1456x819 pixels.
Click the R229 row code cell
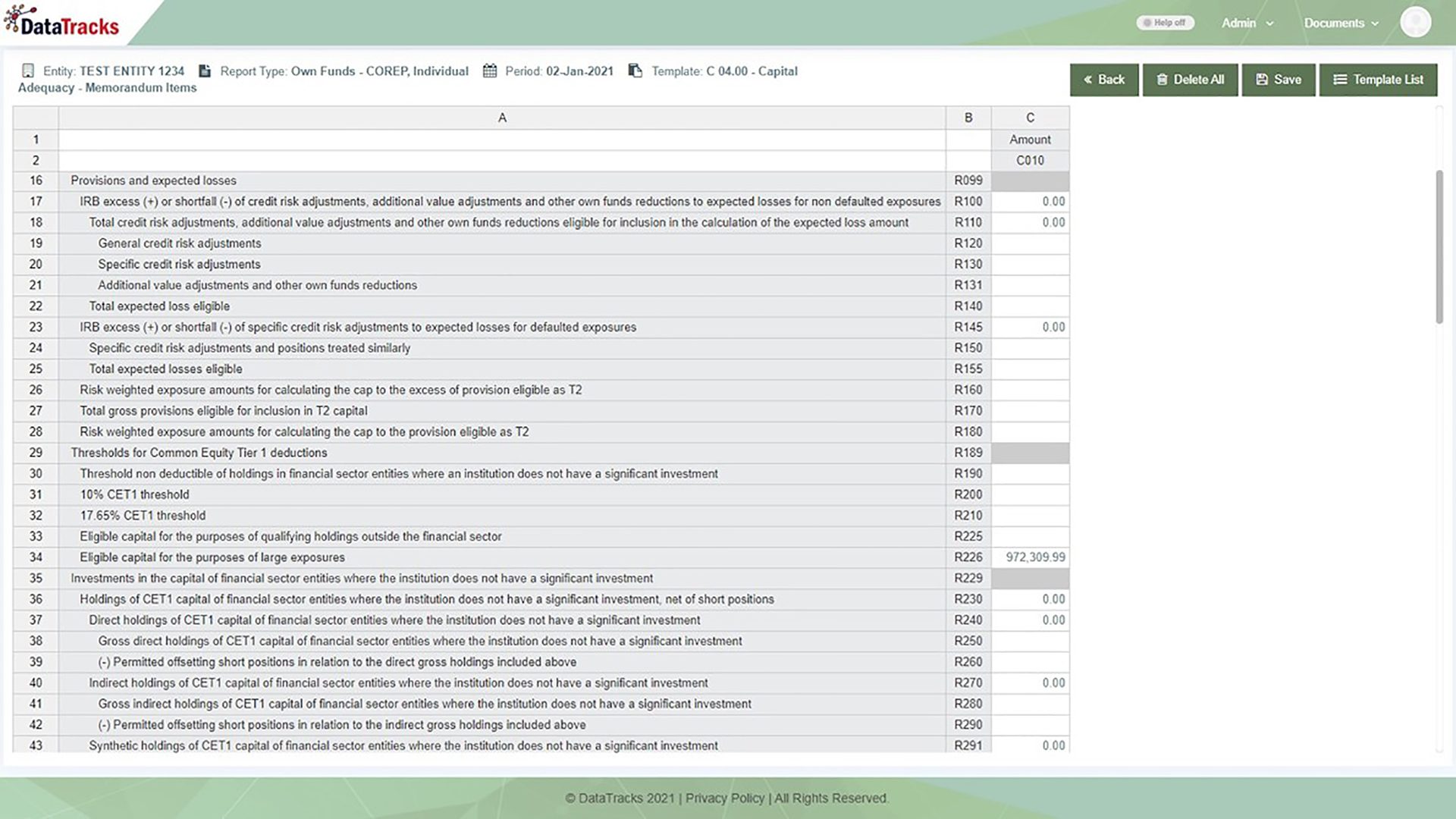(x=968, y=578)
